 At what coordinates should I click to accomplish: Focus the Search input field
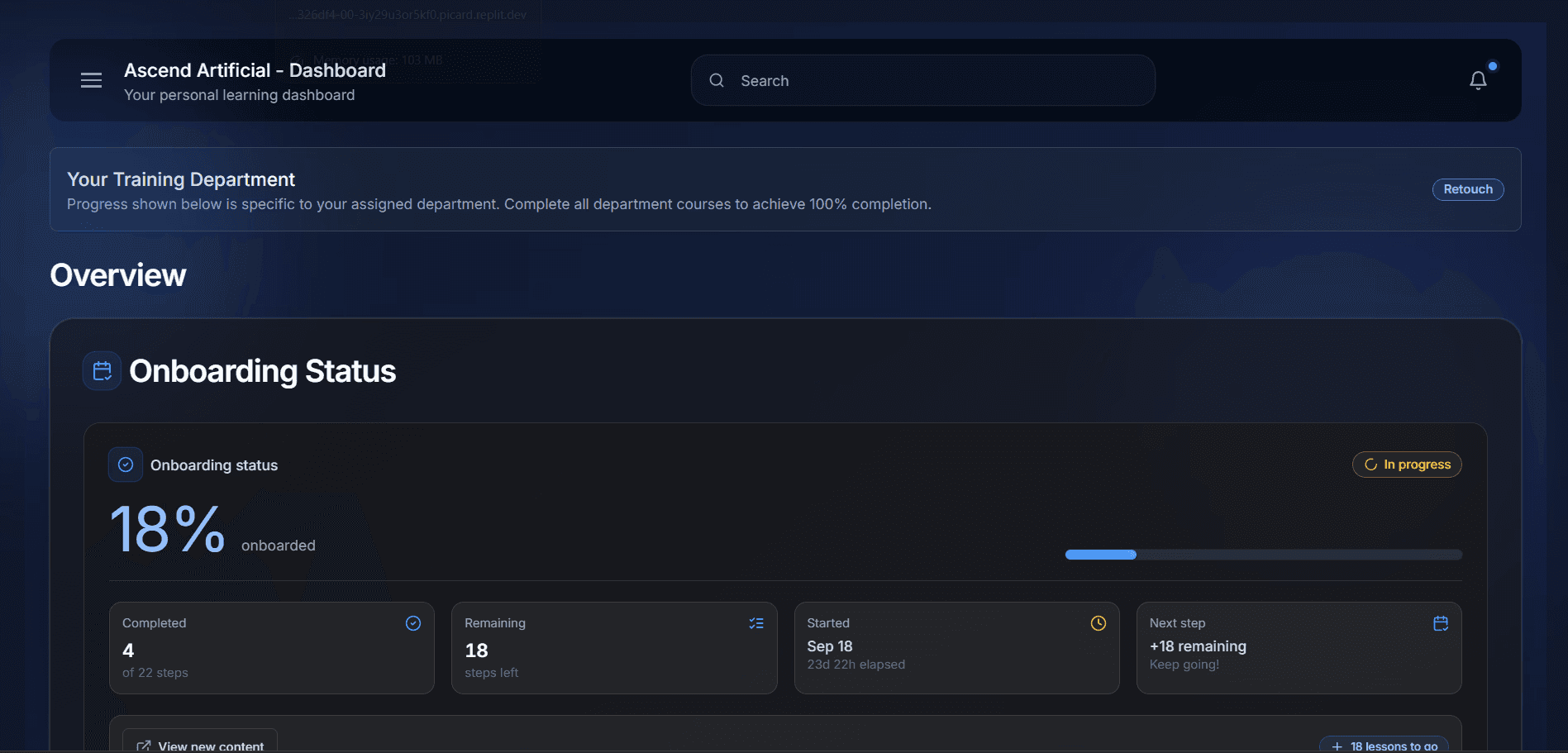pyautogui.click(x=922, y=80)
